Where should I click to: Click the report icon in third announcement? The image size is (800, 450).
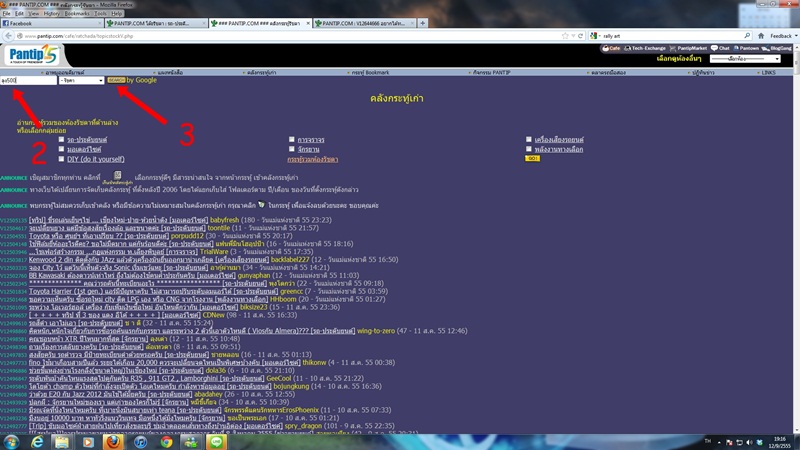point(261,205)
